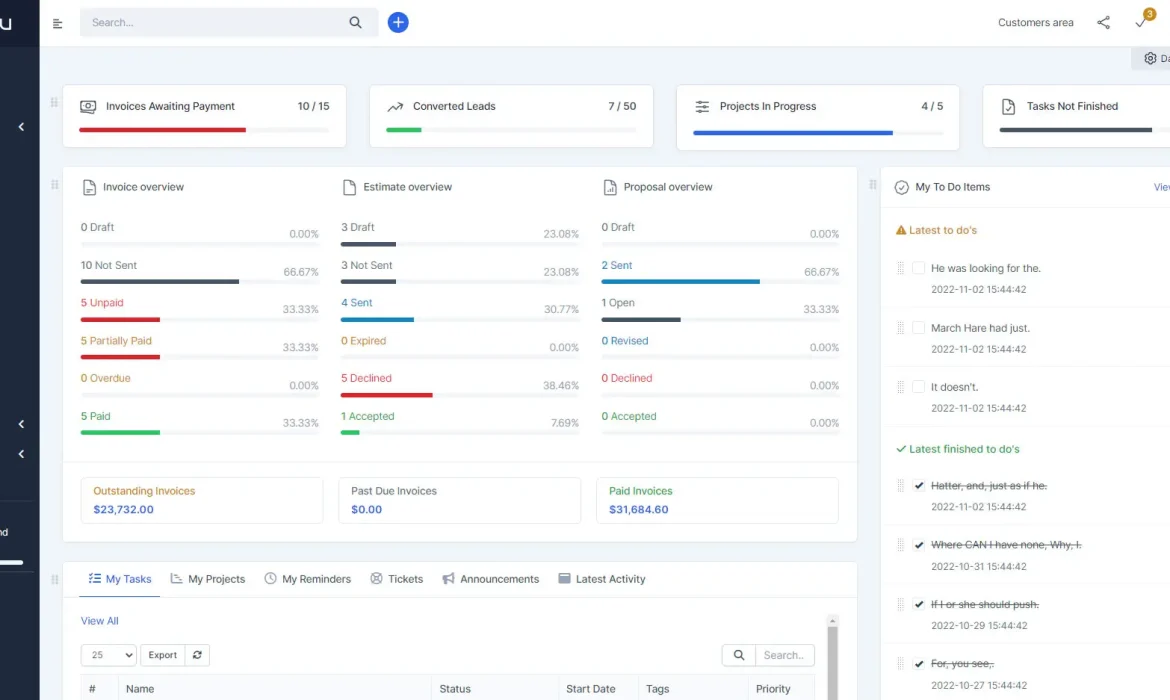
Task: Check the to-do 'He was looking for the.'
Action: tap(919, 268)
